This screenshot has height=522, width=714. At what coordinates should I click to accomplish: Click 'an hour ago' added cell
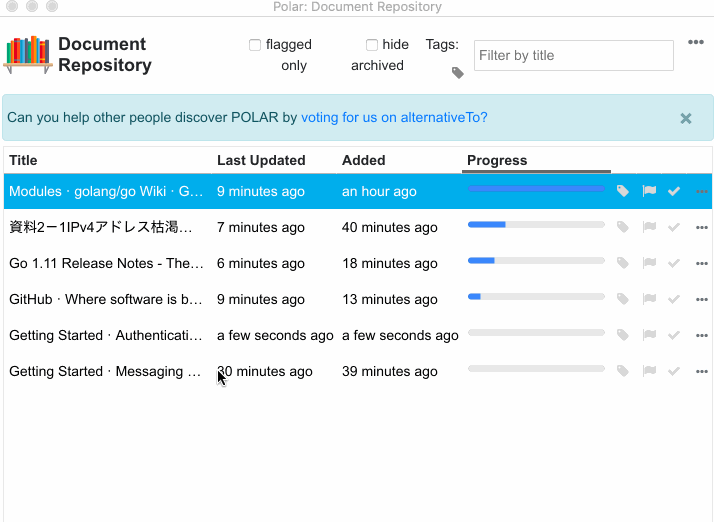tap(379, 191)
